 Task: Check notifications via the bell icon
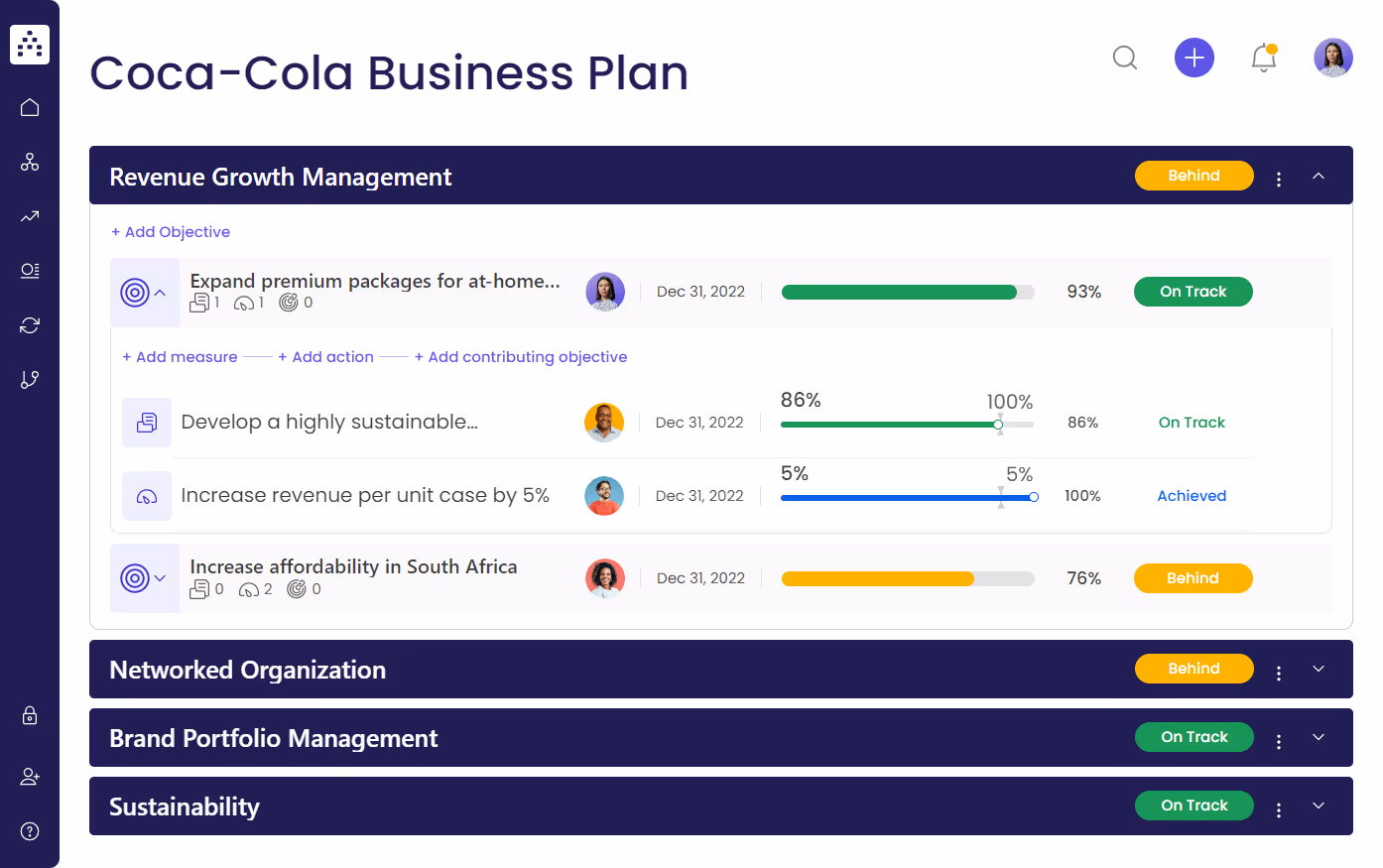pyautogui.click(x=1263, y=60)
